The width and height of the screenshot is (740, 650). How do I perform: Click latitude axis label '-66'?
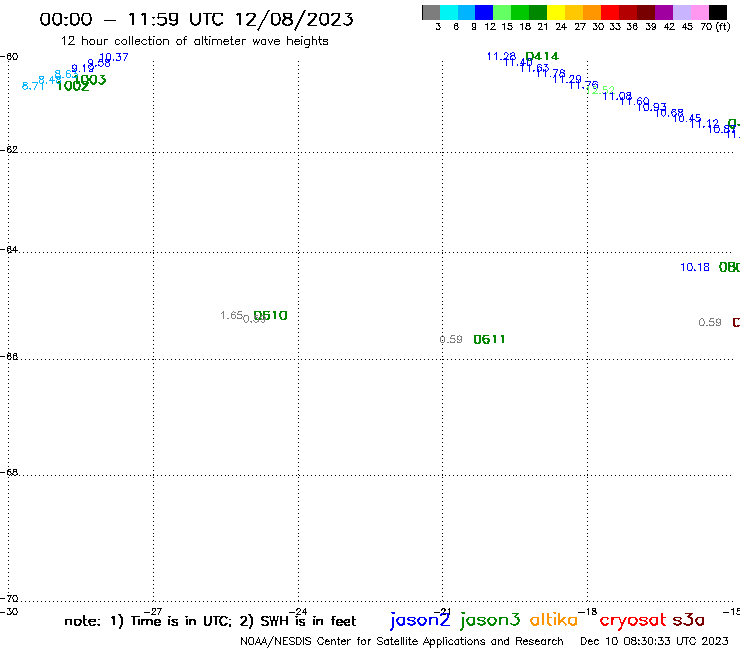pyautogui.click(x=9, y=356)
